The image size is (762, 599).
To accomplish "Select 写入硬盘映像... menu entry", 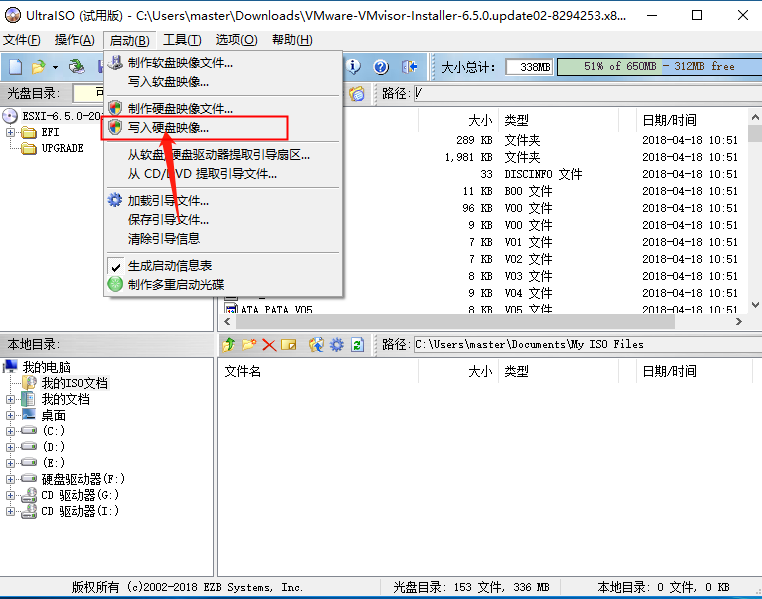I will pos(224,128).
